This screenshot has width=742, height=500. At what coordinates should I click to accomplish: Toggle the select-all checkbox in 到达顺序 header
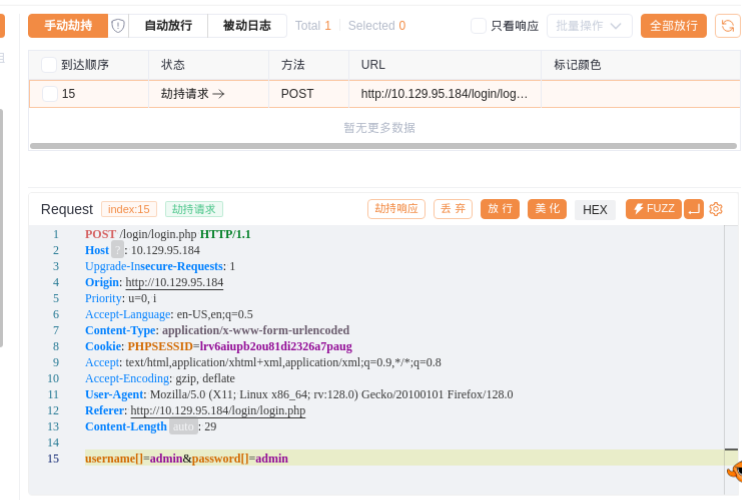[49, 65]
